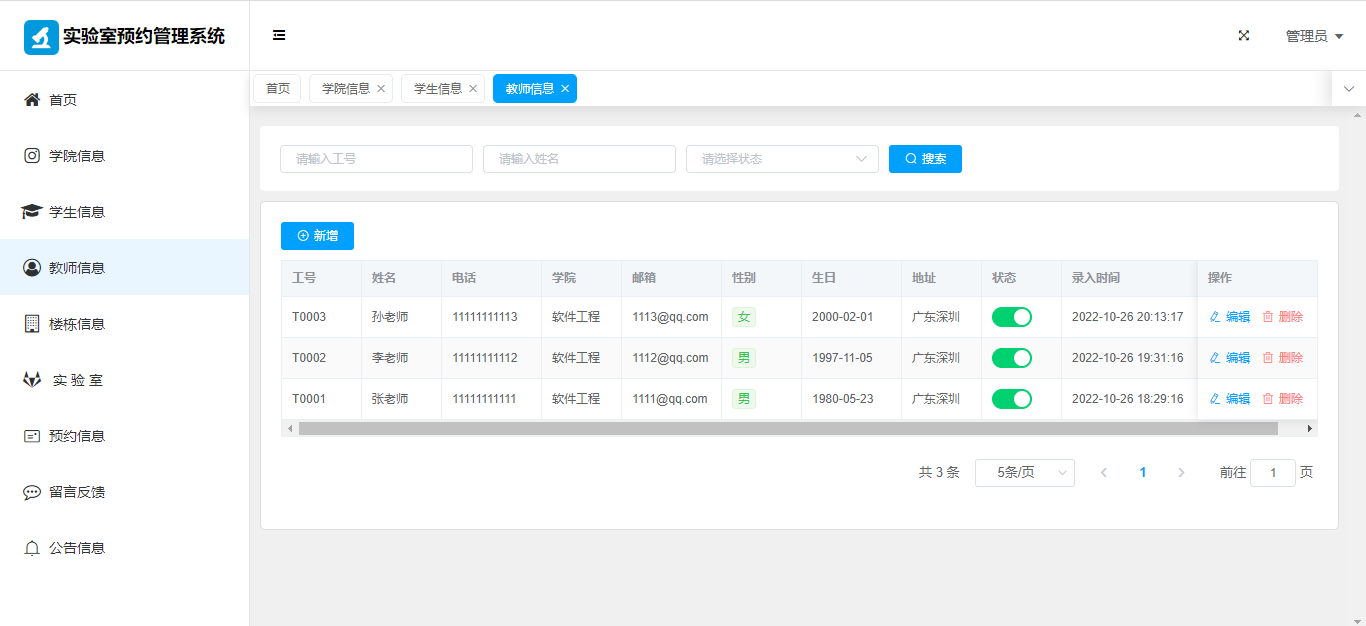
Task: Open the status selection dropdown filter
Action: tap(781, 159)
